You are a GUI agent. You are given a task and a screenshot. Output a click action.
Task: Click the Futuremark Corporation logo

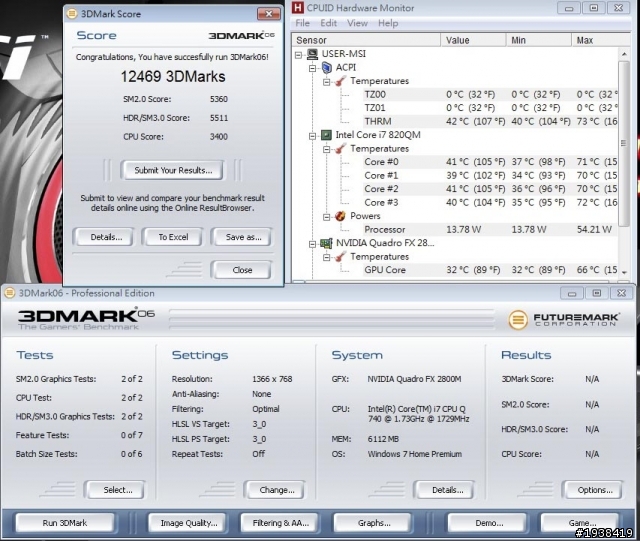(563, 319)
